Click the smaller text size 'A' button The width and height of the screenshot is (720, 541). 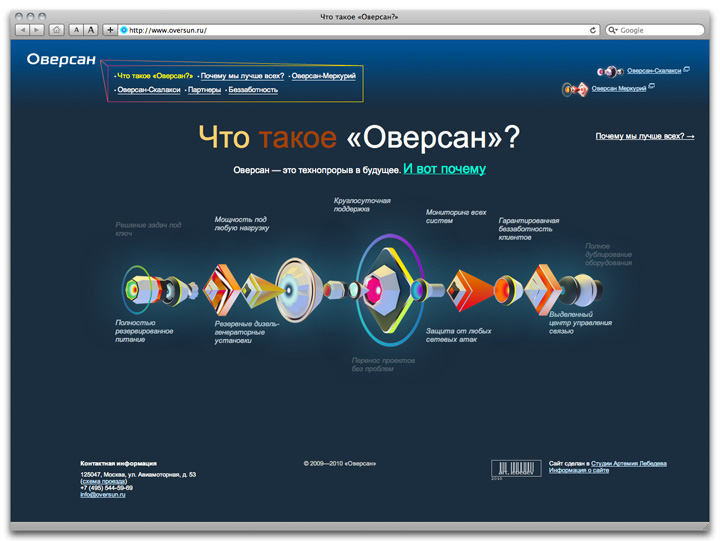[76, 30]
